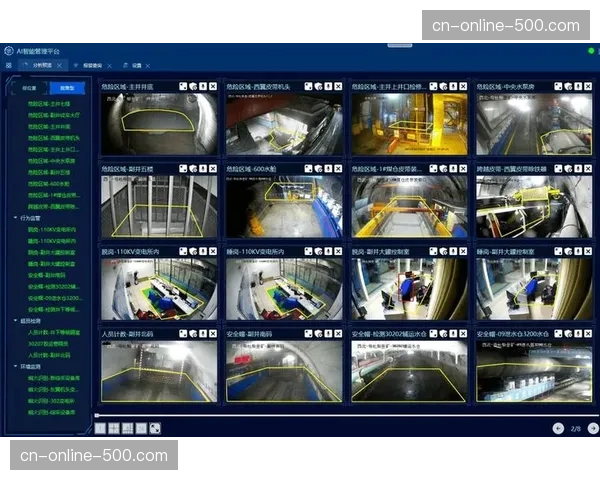The height and width of the screenshot is (480, 600).
Task: Expand view icon on 睡岗-副井大罐控制室 tile
Action: click(x=559, y=251)
